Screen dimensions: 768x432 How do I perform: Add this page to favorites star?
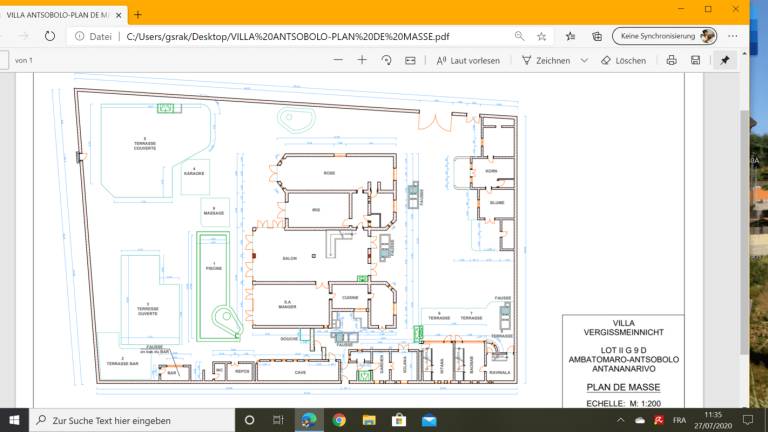click(x=542, y=35)
